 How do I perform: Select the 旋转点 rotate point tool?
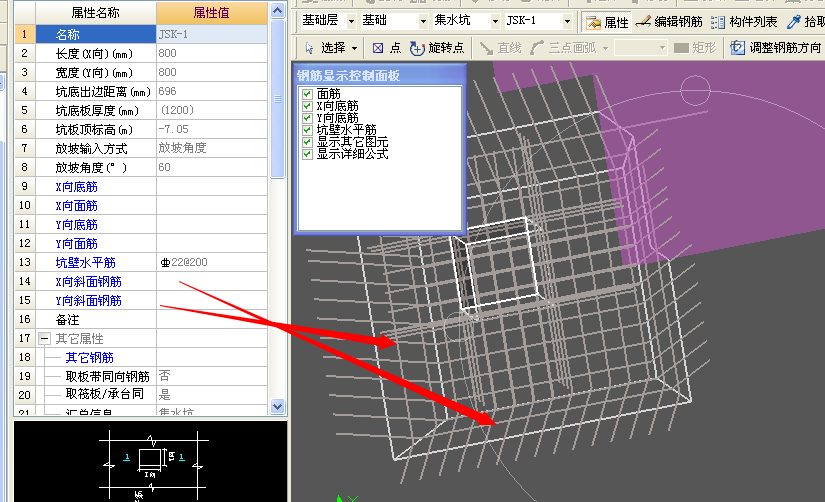click(x=437, y=48)
